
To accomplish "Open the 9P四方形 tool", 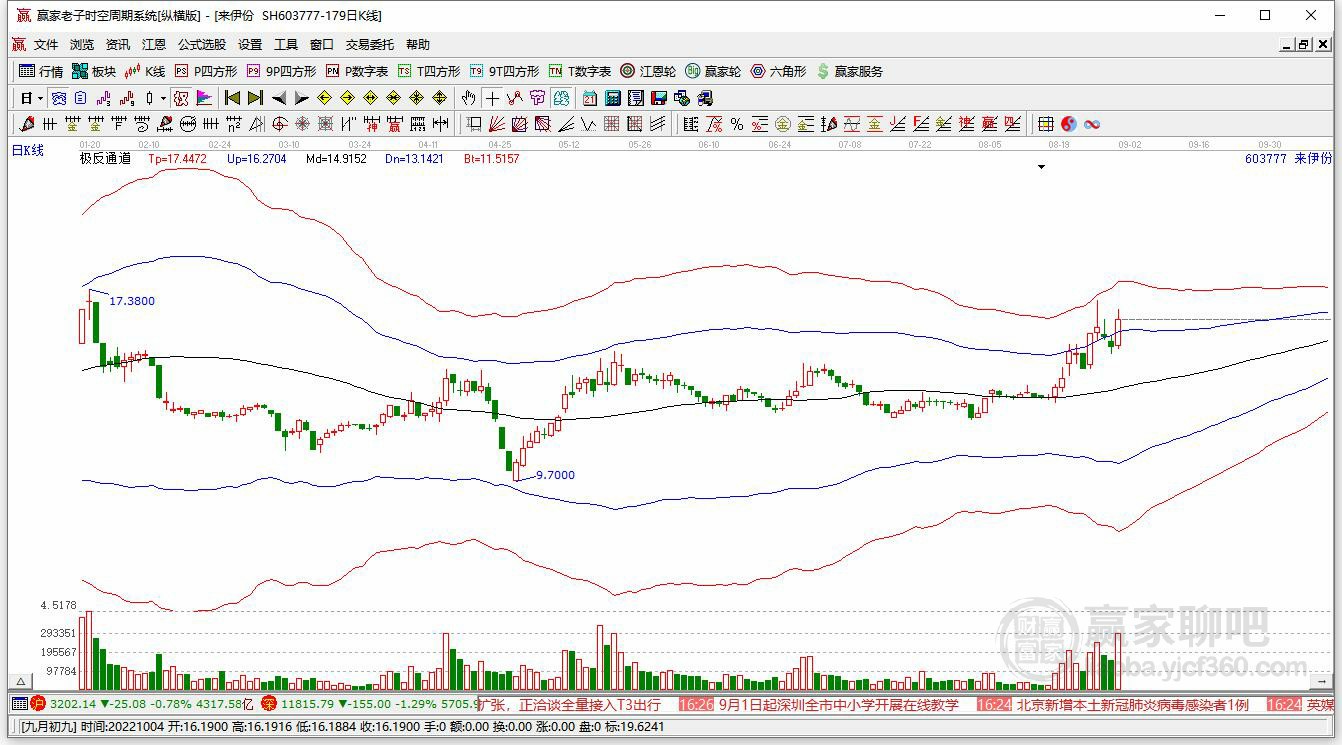I will tap(281, 71).
